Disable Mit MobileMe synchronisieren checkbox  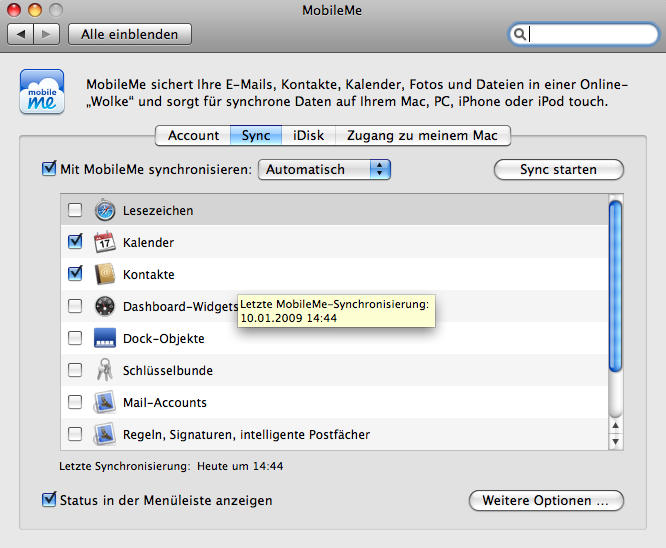49,169
